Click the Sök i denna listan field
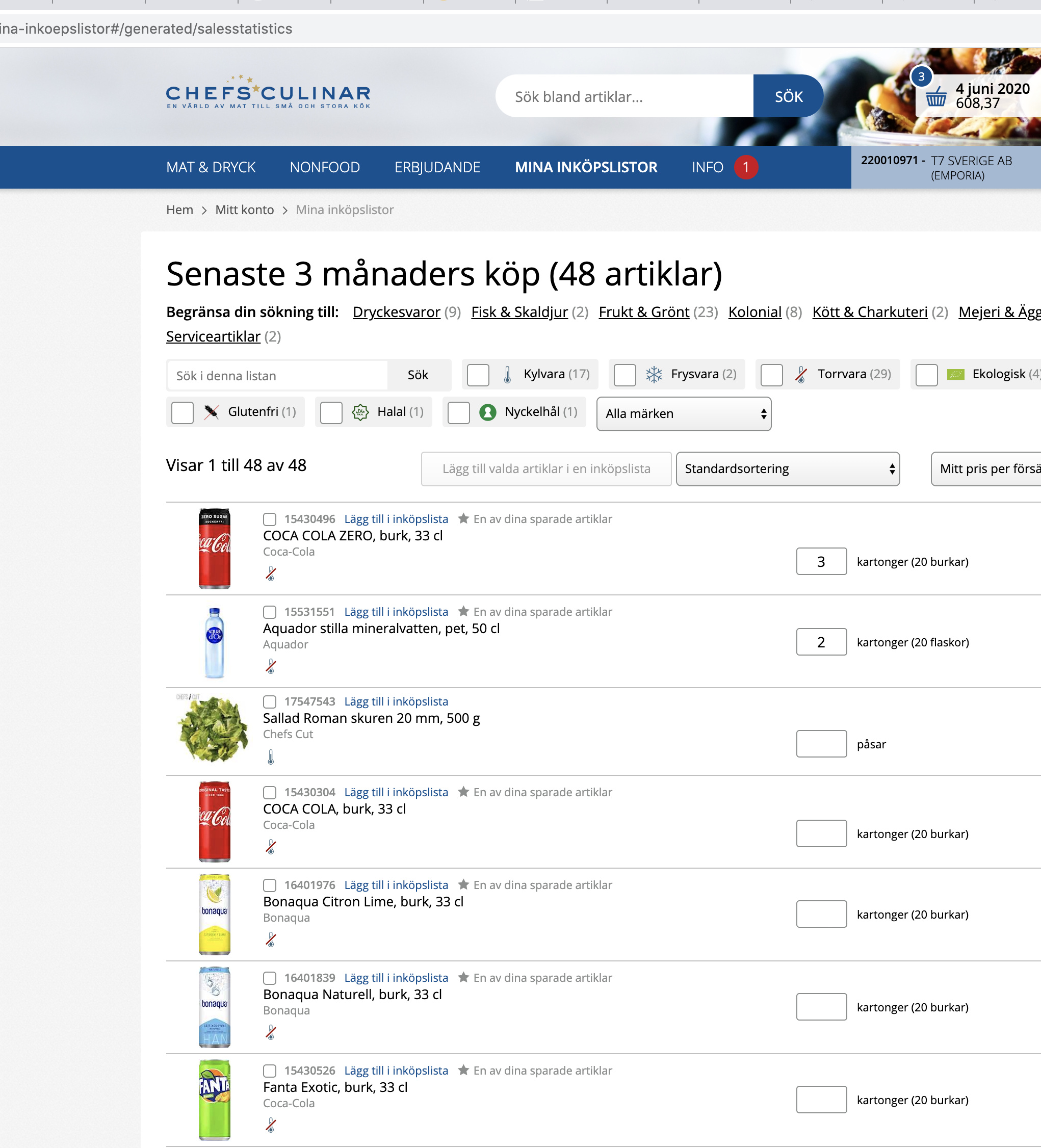1041x1148 pixels. (278, 375)
